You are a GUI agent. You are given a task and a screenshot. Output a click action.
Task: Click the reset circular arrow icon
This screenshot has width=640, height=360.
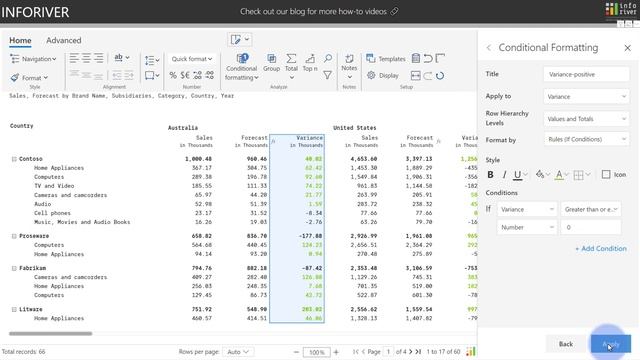tap(440, 76)
